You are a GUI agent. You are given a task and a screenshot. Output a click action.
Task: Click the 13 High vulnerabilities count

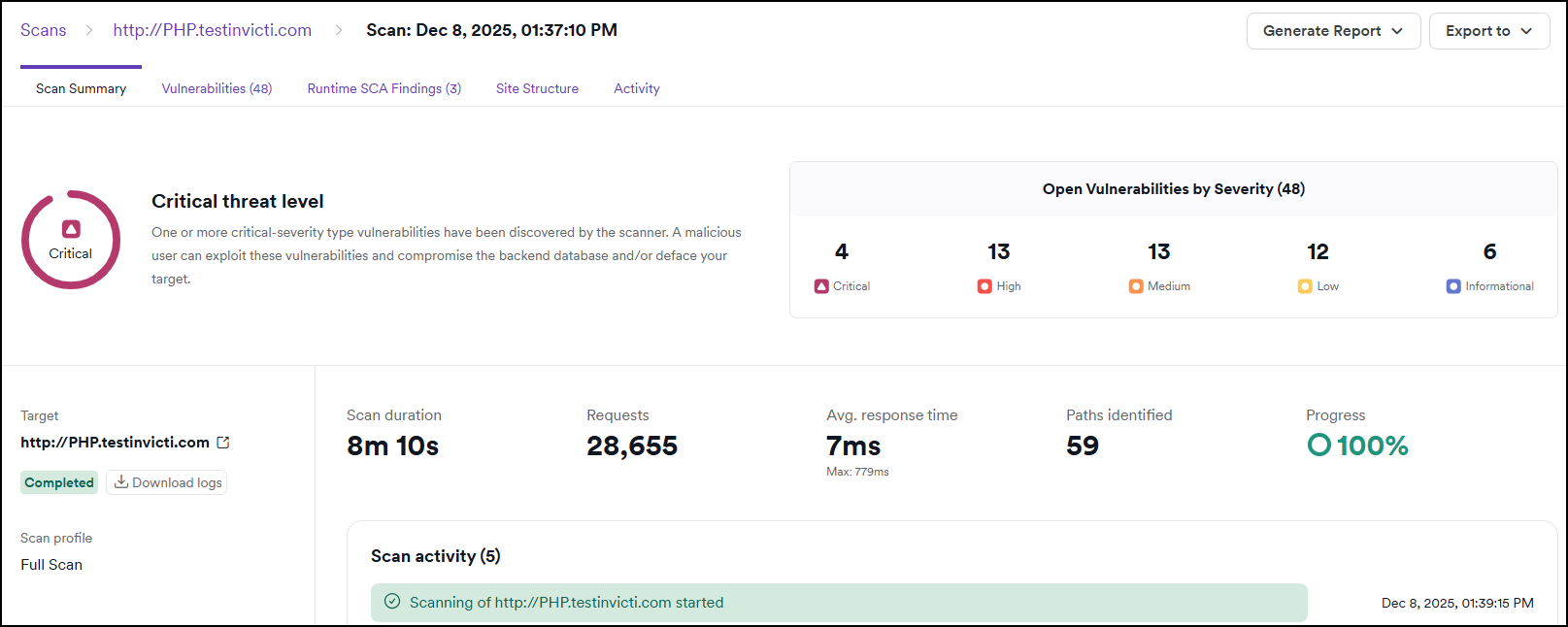click(x=999, y=251)
